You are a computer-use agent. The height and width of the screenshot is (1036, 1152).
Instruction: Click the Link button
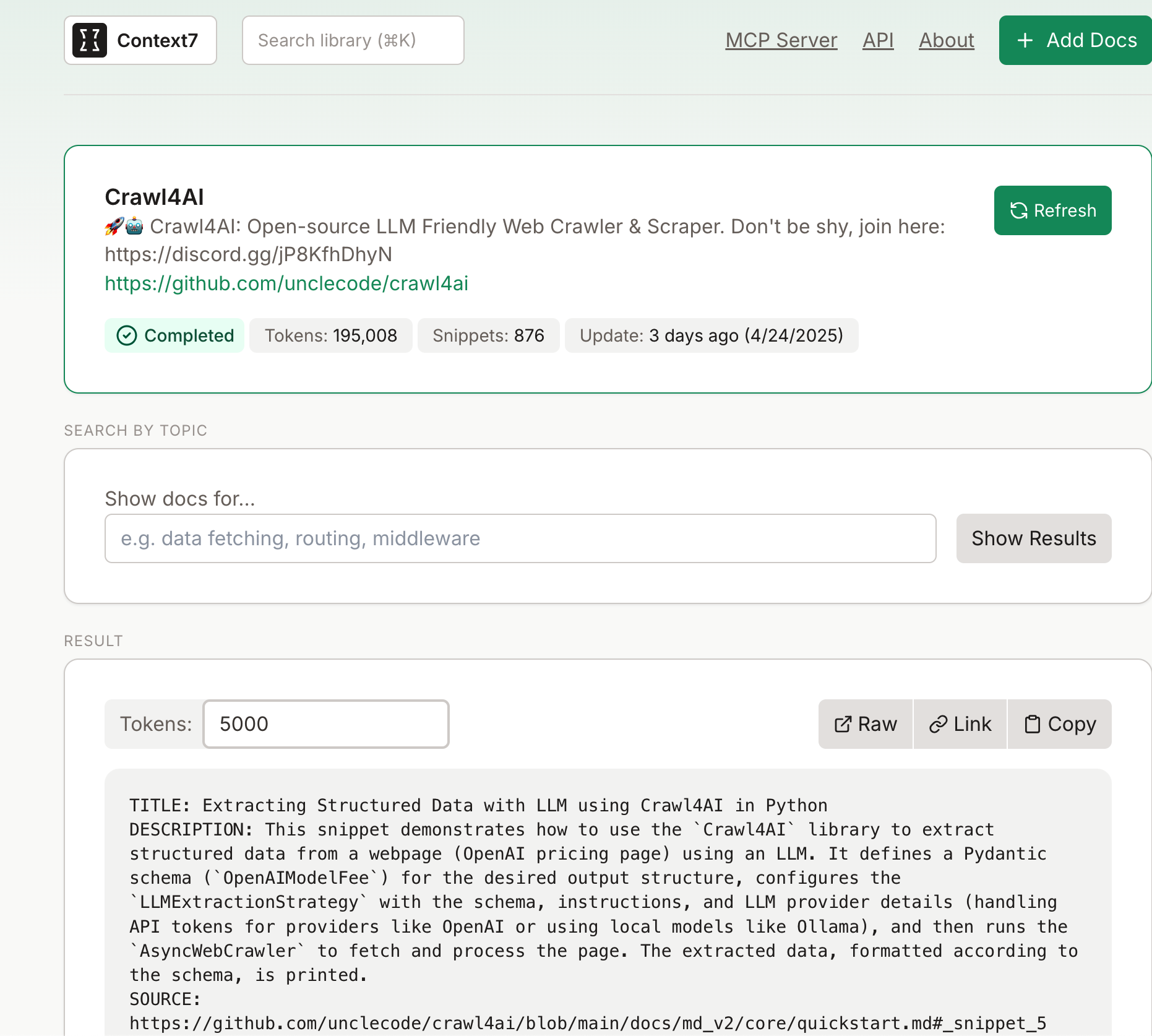click(960, 724)
